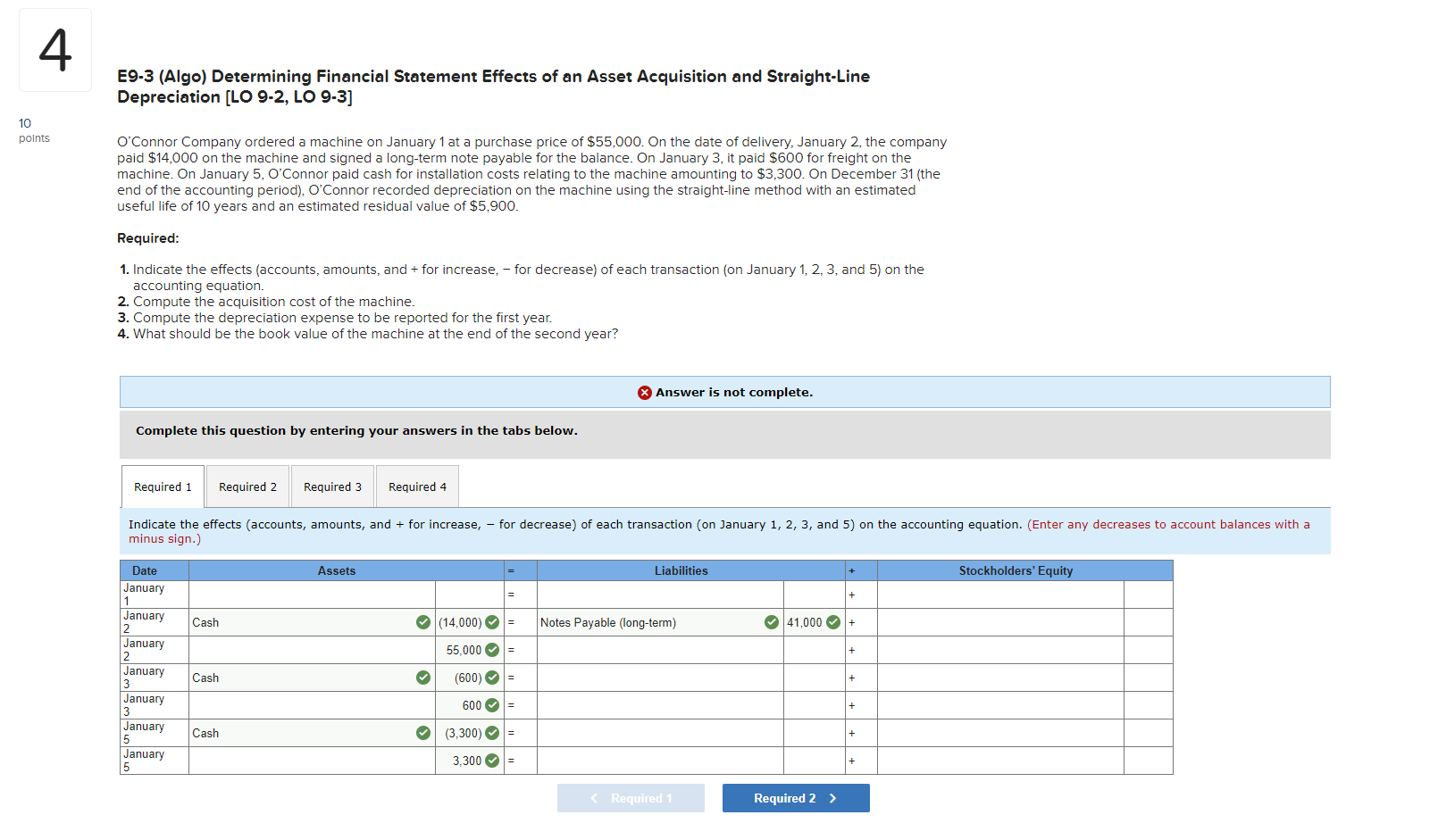Click the Stockholders' Equity column header
The height and width of the screenshot is (840, 1438).
[x=1024, y=570]
